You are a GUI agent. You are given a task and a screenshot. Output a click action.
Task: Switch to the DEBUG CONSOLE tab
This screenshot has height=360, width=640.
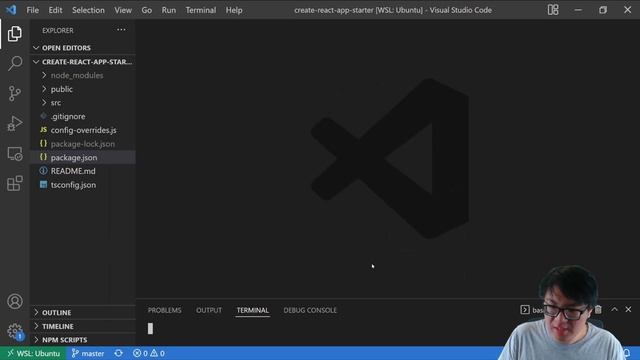[x=310, y=310]
